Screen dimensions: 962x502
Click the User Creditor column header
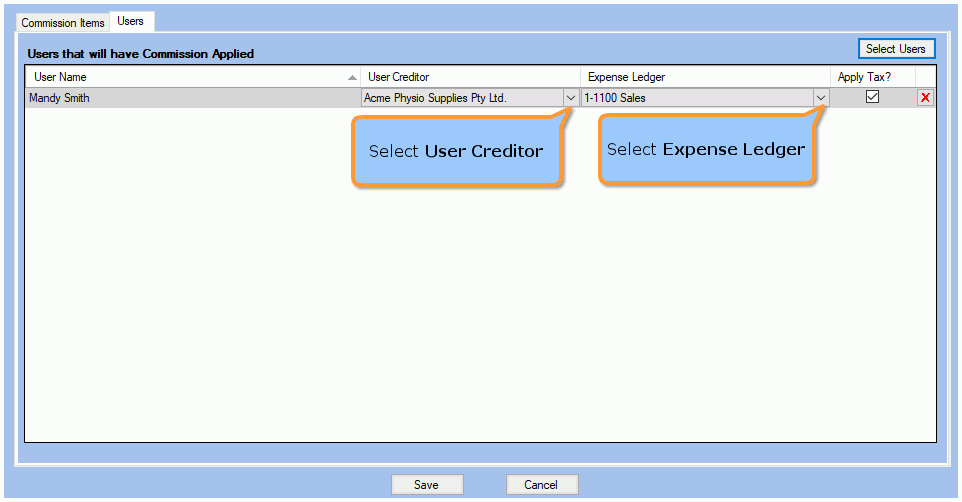pos(471,77)
